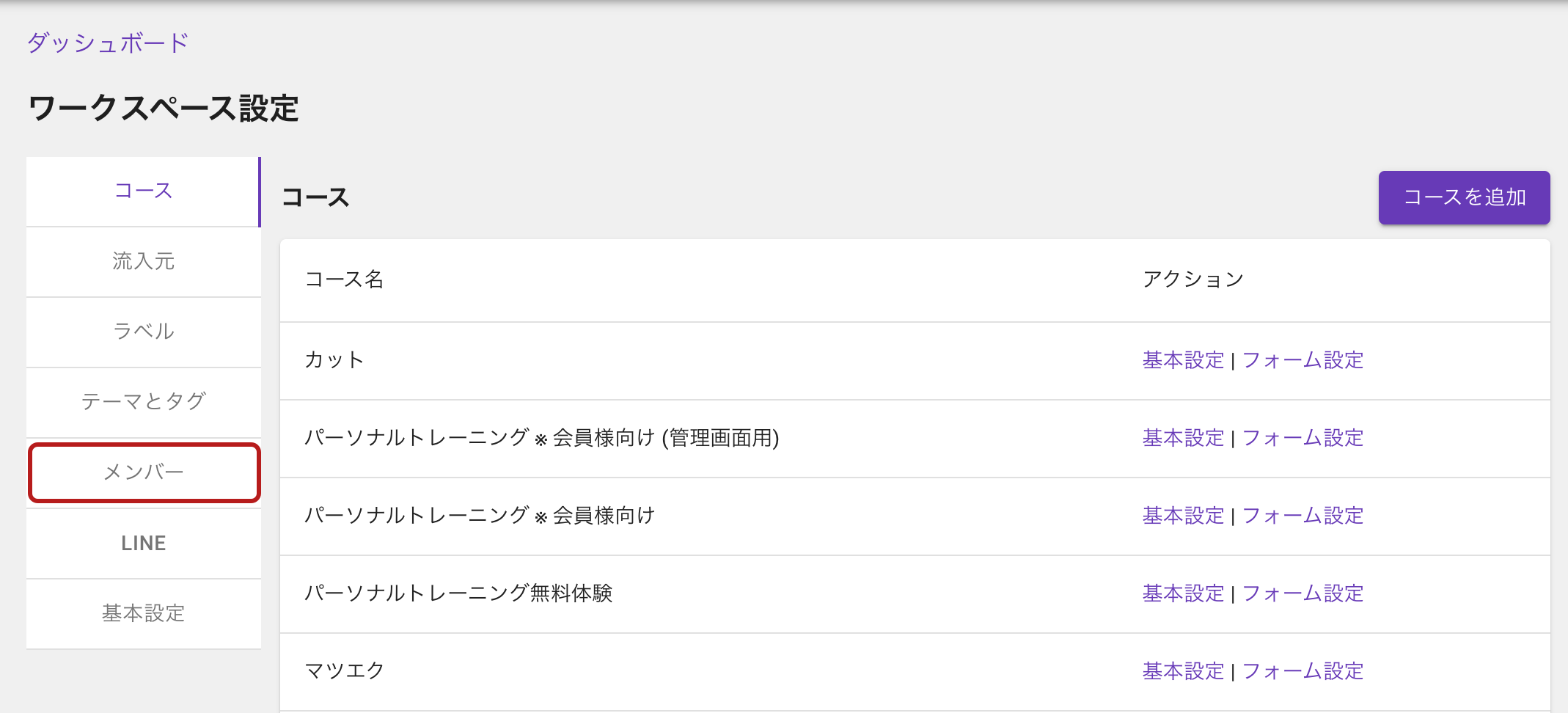Open the 基本設定 sidebar tab
Screen dimensions: 1568x713
click(143, 614)
